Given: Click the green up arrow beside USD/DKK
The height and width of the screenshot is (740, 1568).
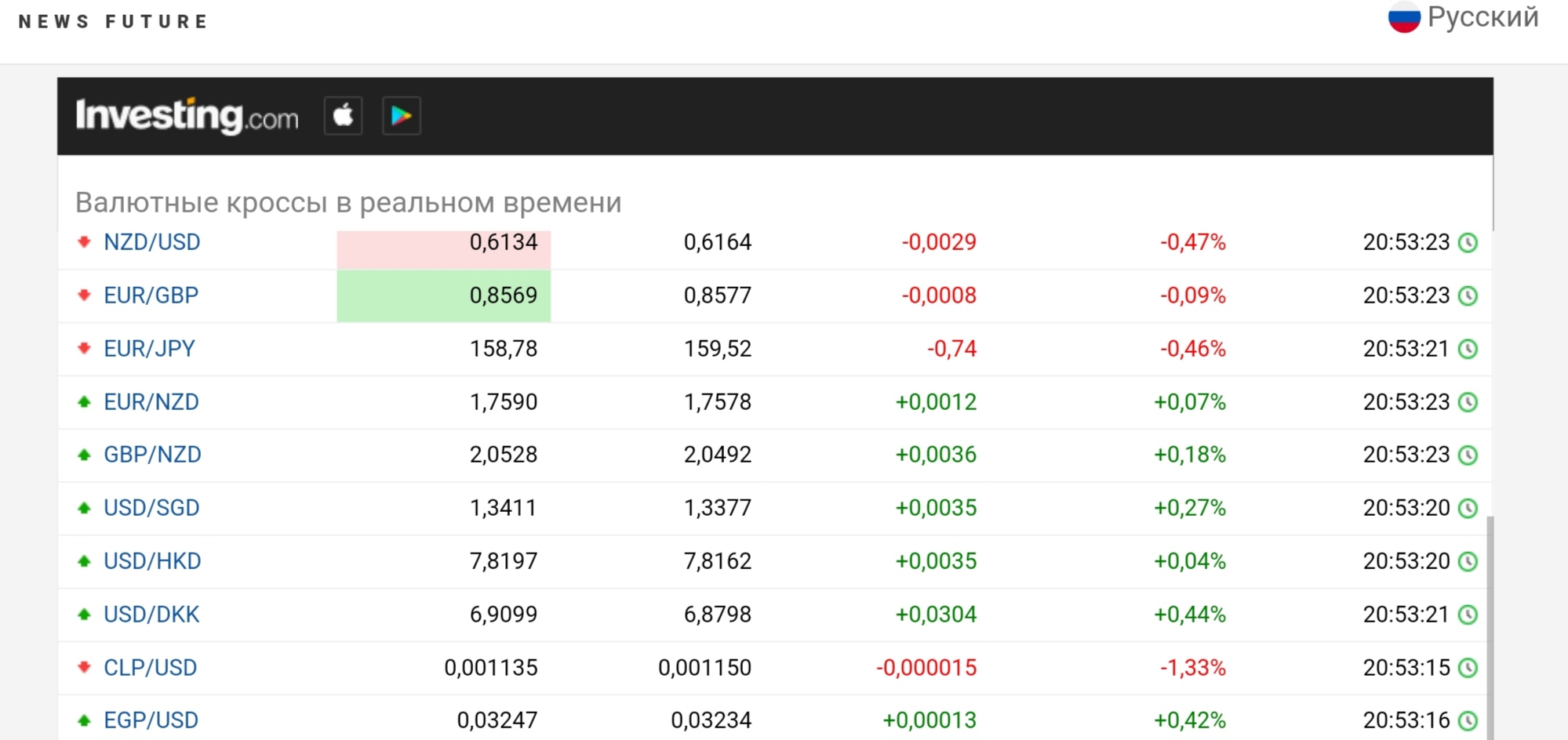Looking at the screenshot, I should pyautogui.click(x=84, y=614).
